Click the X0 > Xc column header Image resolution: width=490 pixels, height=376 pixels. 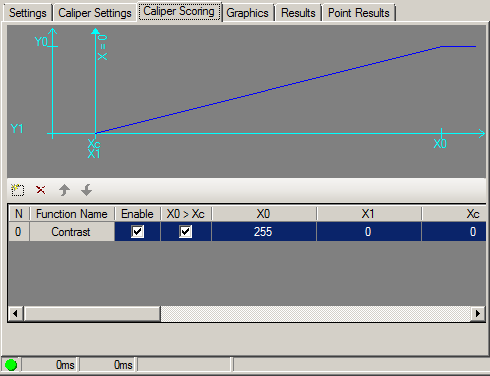(186, 214)
